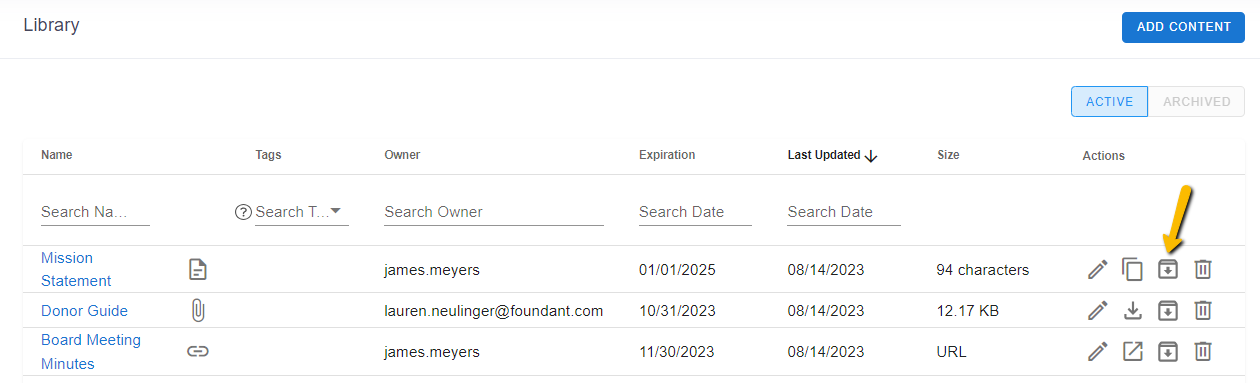Download the Donor Guide file

coord(1132,311)
